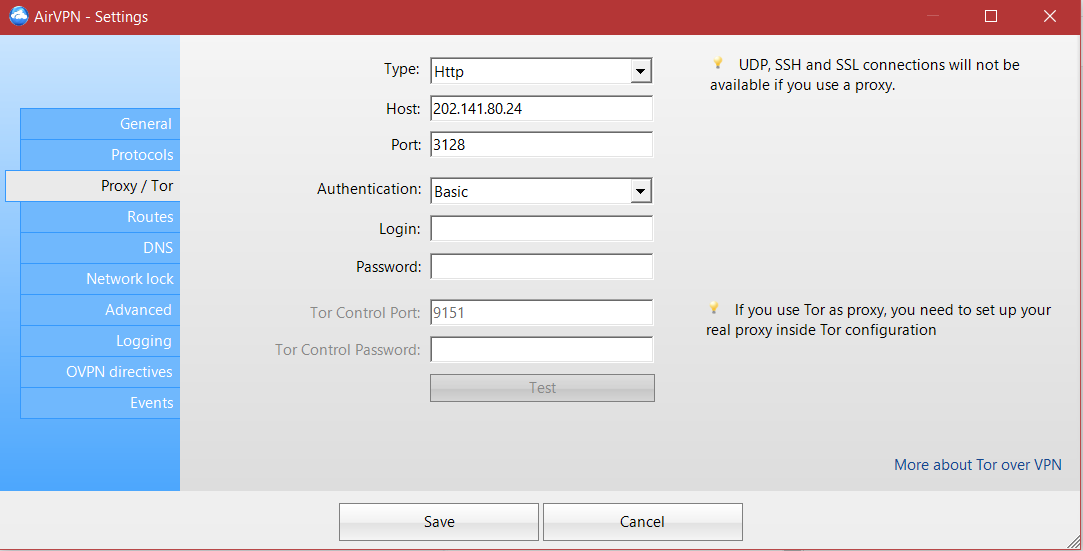Open the DNS settings tab
1083x551 pixels.
pos(100,248)
